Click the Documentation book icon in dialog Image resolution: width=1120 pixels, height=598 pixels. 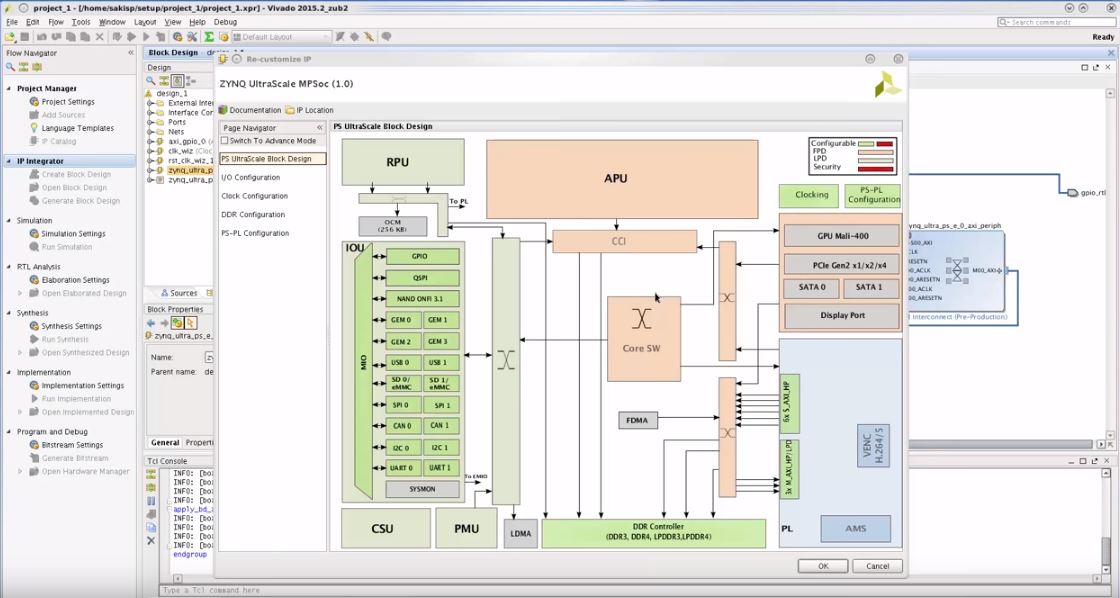click(x=223, y=110)
